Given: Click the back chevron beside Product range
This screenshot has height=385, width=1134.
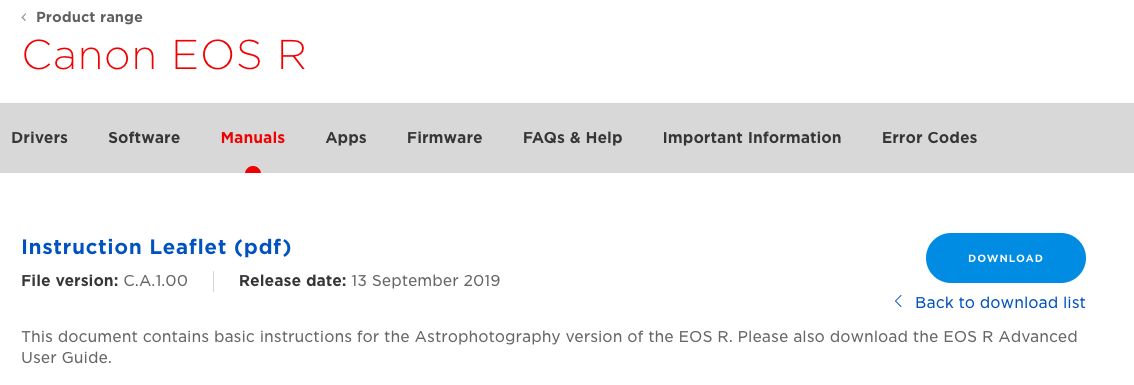Looking at the screenshot, I should tap(24, 17).
